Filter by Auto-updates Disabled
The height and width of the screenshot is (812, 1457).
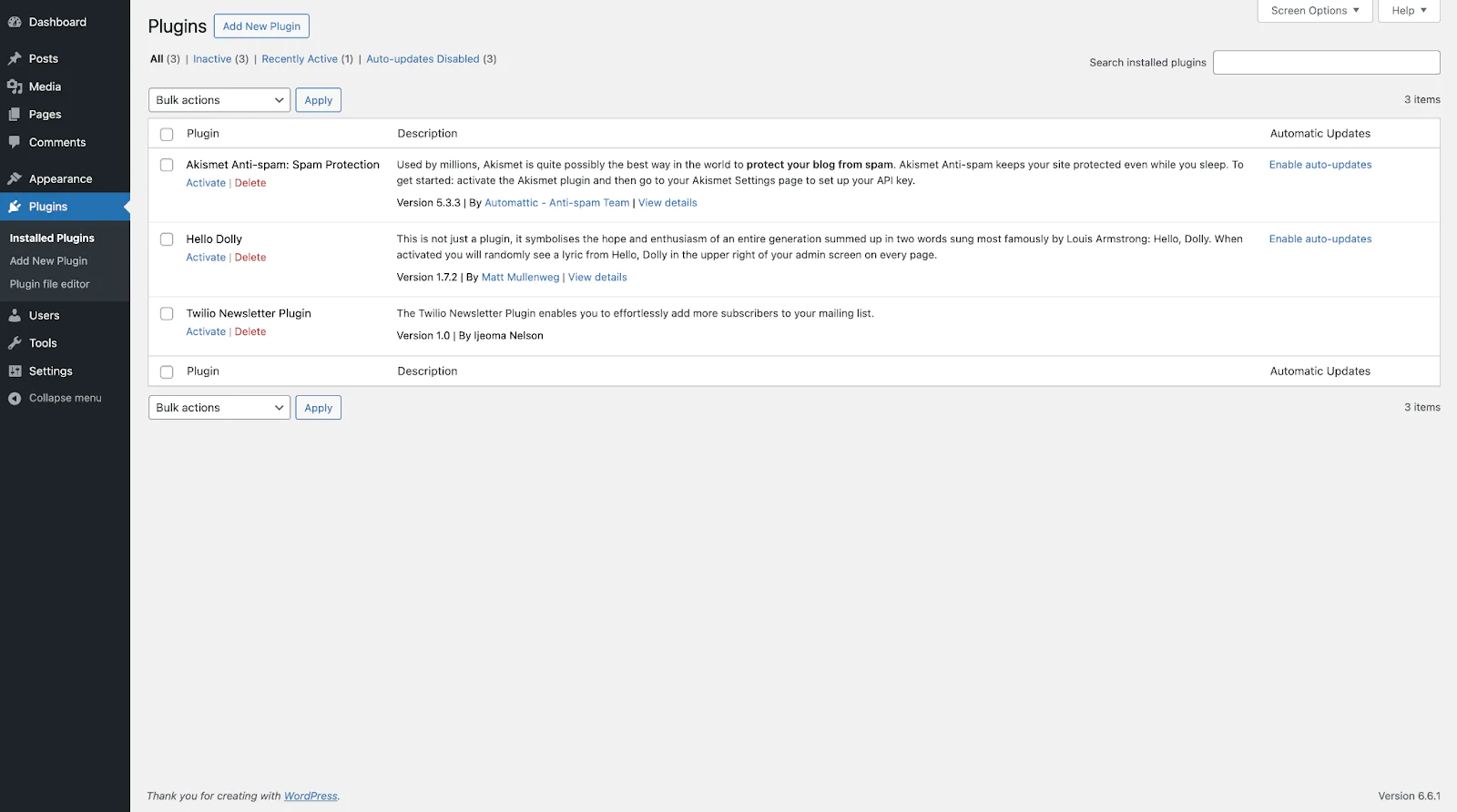[x=423, y=59]
